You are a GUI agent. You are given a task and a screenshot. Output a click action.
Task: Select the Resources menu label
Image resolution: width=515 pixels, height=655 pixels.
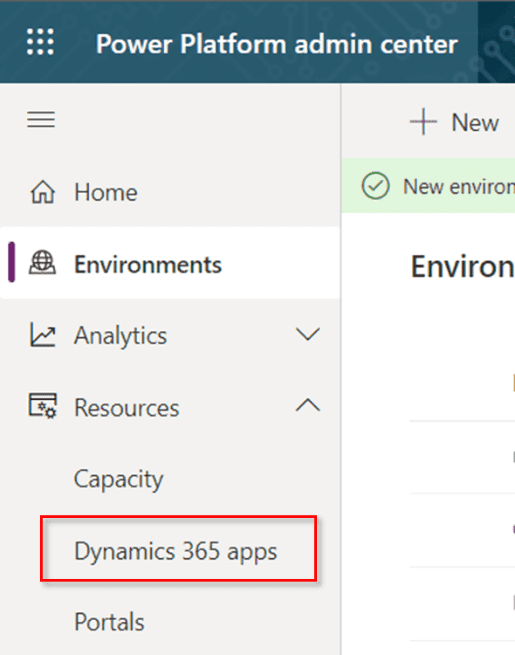click(127, 408)
